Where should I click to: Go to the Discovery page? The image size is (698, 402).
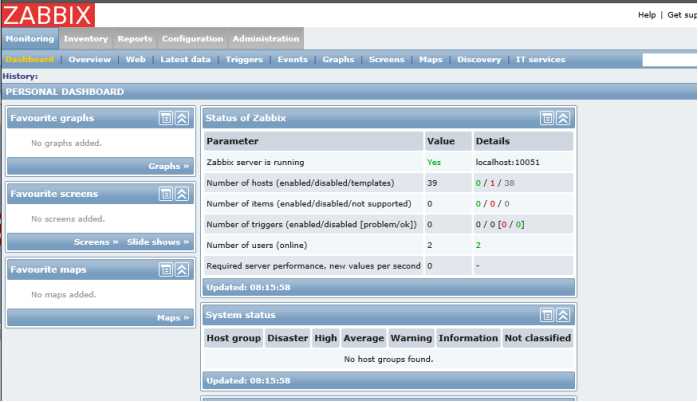coord(479,60)
